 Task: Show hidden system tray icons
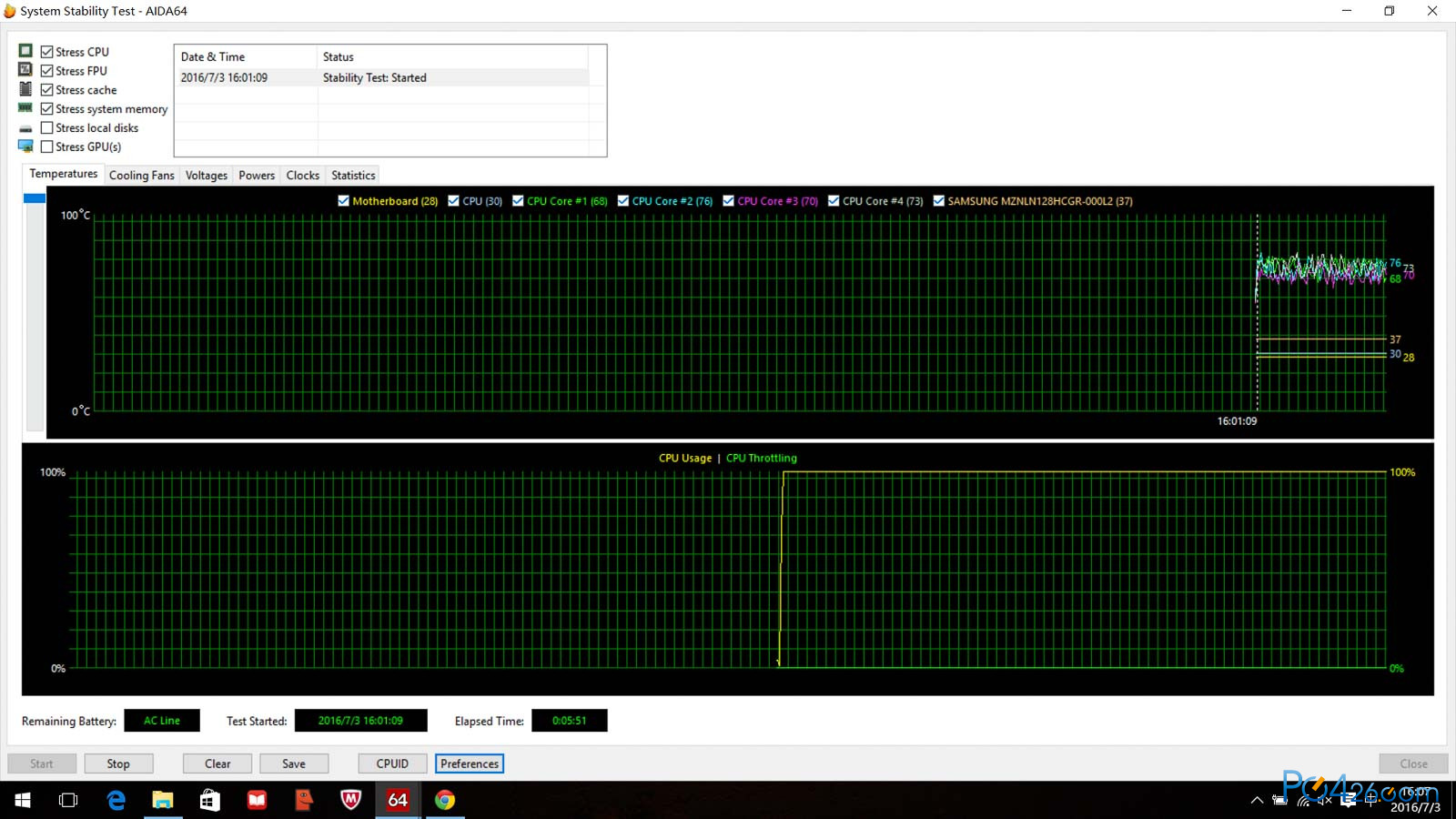(x=1257, y=801)
